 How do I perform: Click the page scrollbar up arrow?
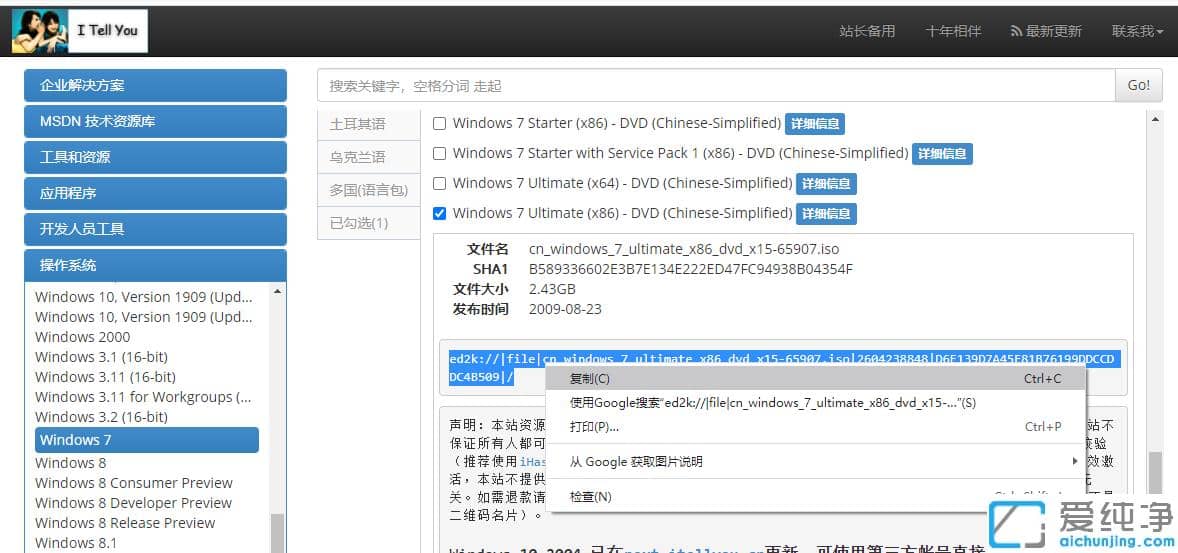point(1155,118)
